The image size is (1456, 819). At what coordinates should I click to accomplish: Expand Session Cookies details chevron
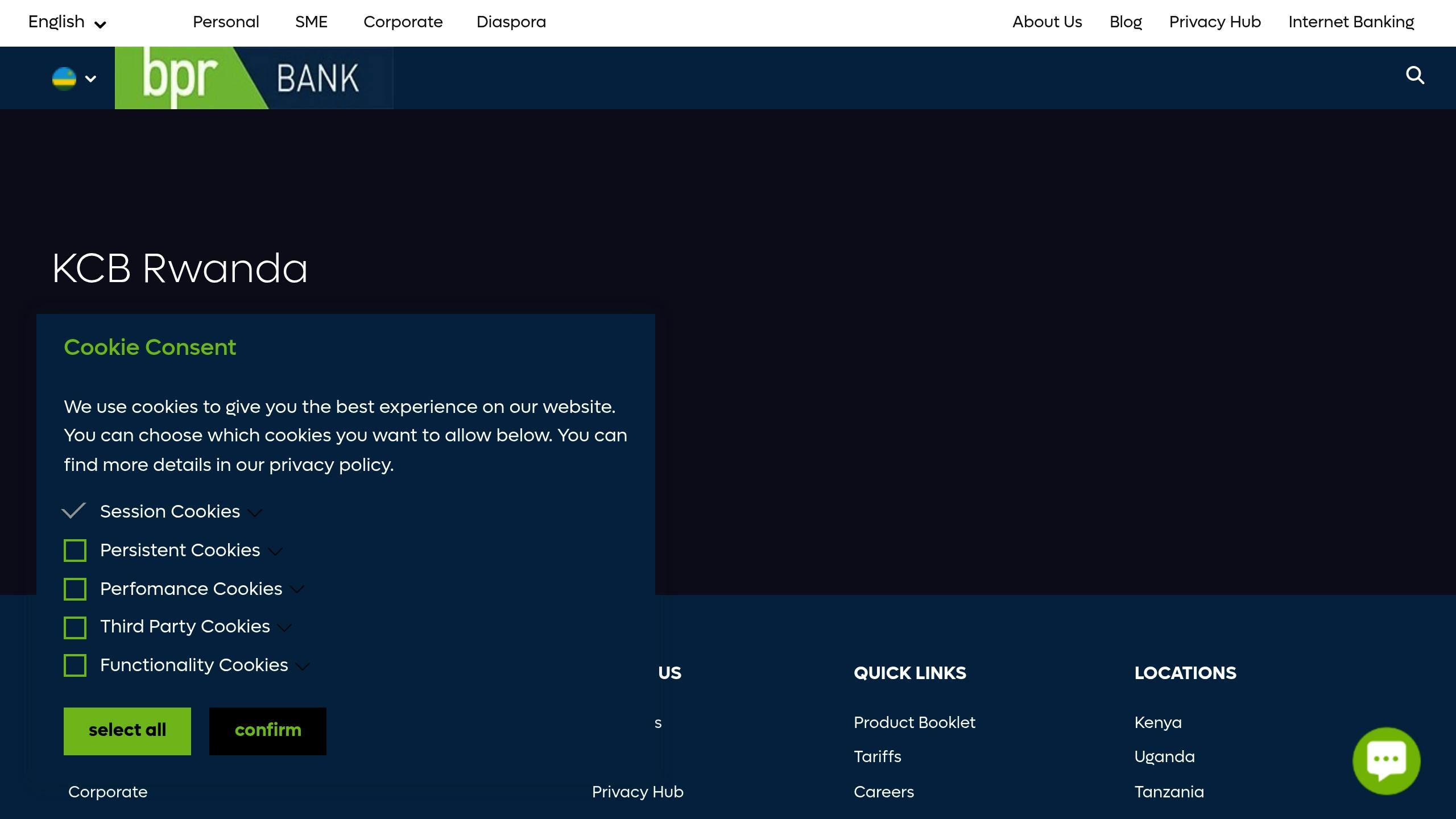[255, 513]
